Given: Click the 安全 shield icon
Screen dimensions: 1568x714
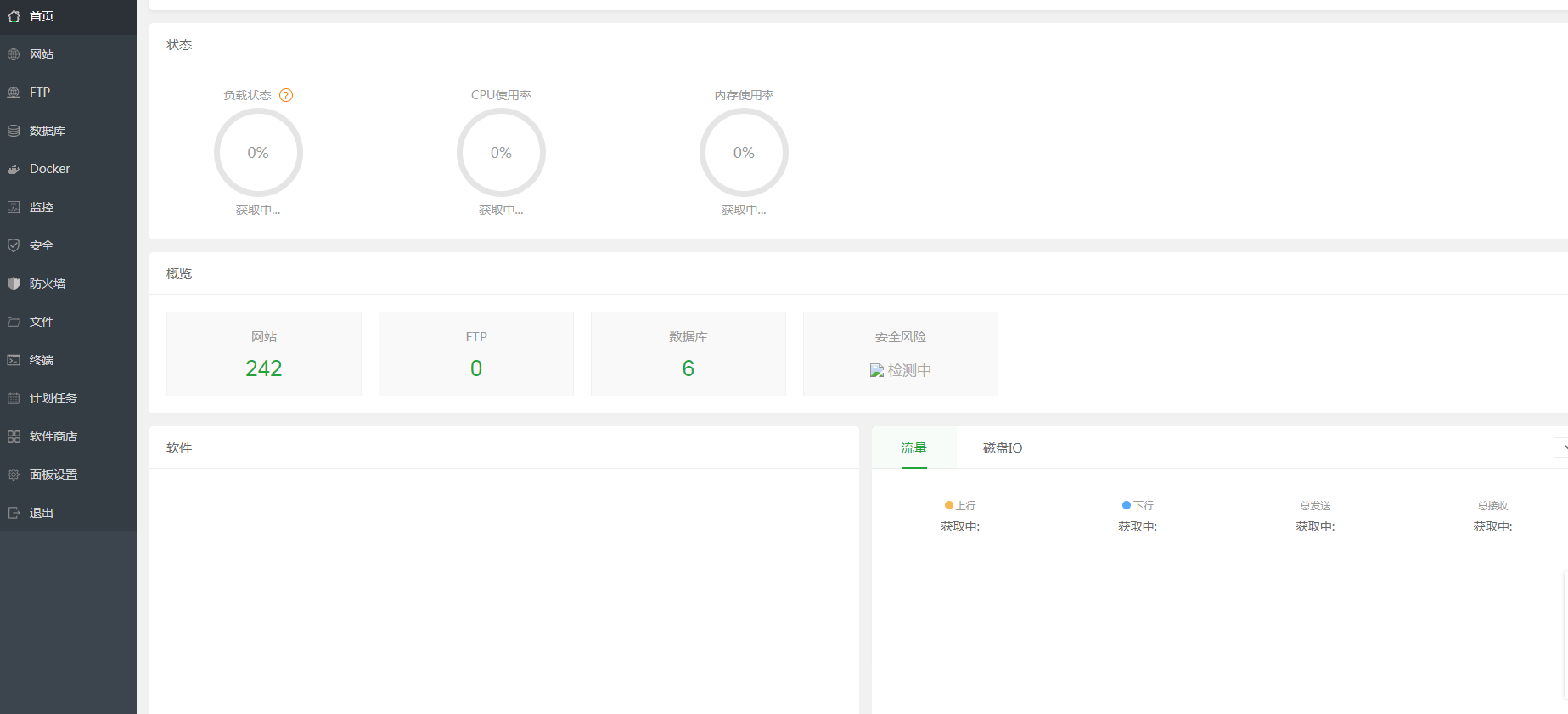Looking at the screenshot, I should [x=14, y=245].
